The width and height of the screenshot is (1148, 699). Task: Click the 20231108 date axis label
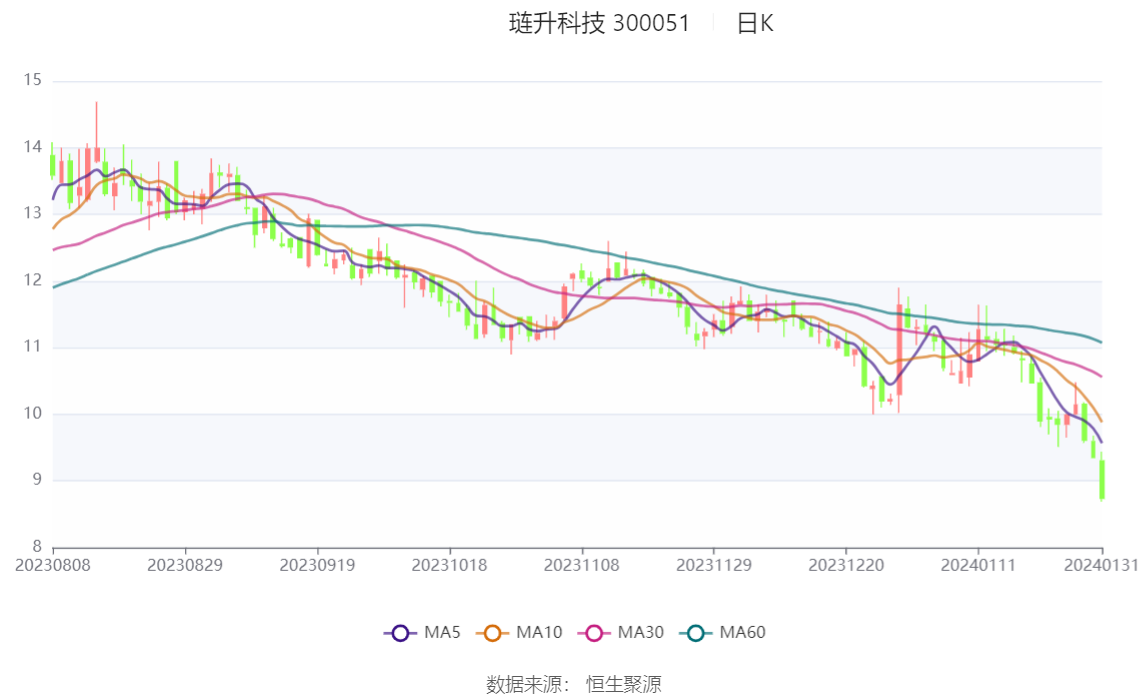click(x=581, y=566)
